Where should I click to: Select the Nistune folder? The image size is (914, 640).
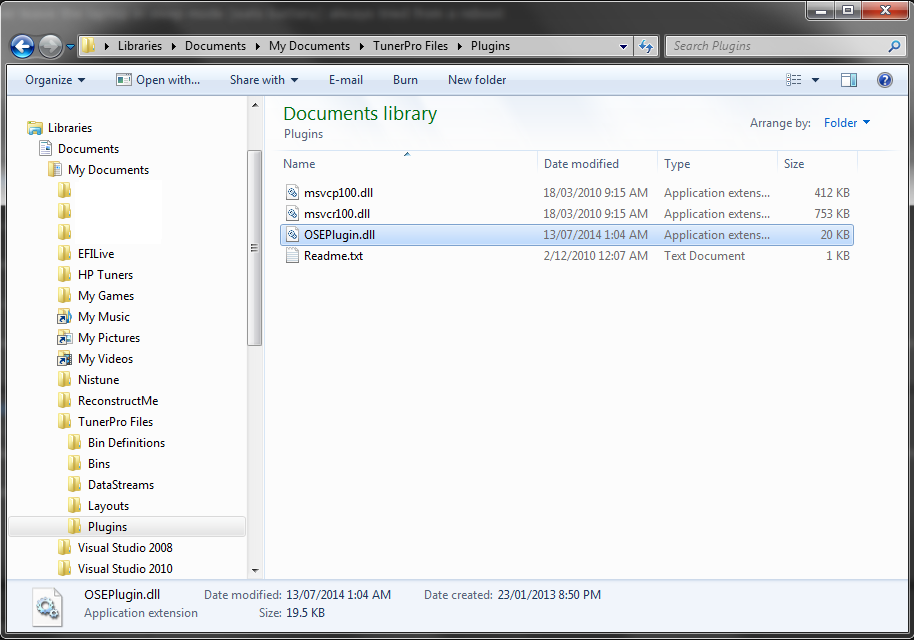(x=99, y=379)
